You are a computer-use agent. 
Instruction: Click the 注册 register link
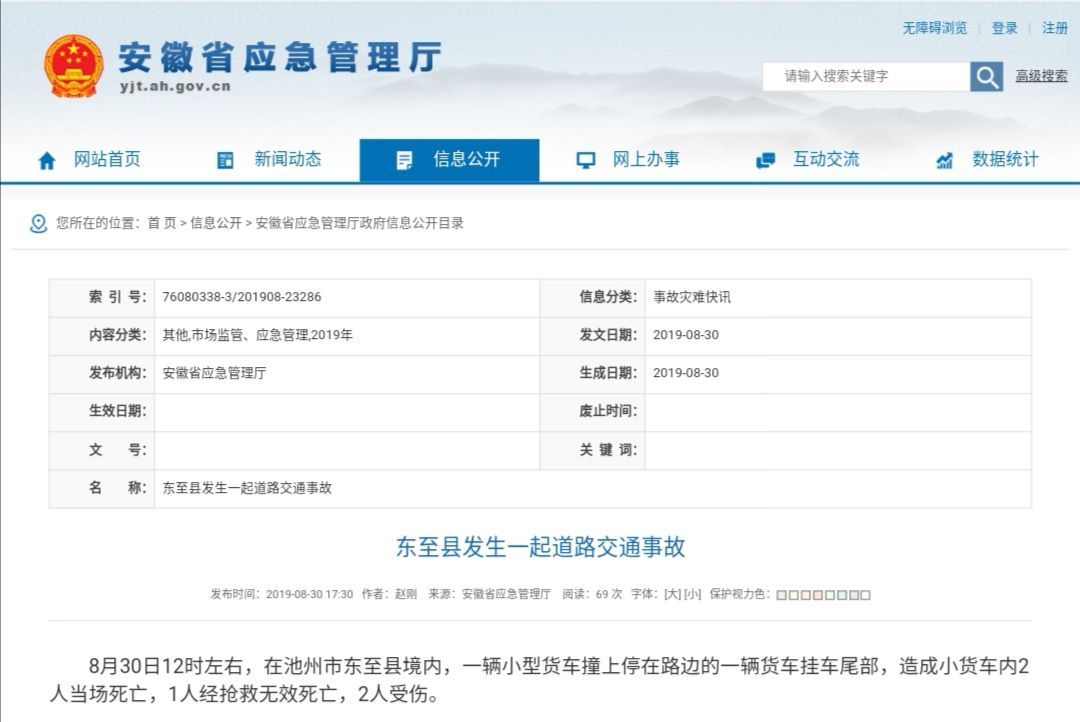(x=1055, y=28)
